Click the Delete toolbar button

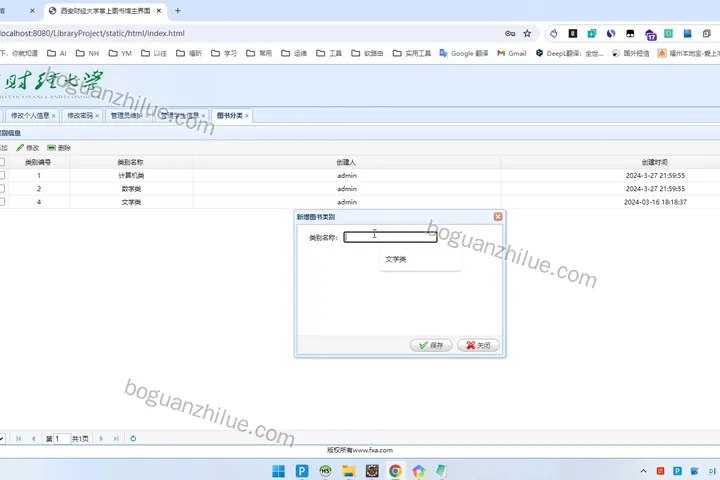point(59,147)
